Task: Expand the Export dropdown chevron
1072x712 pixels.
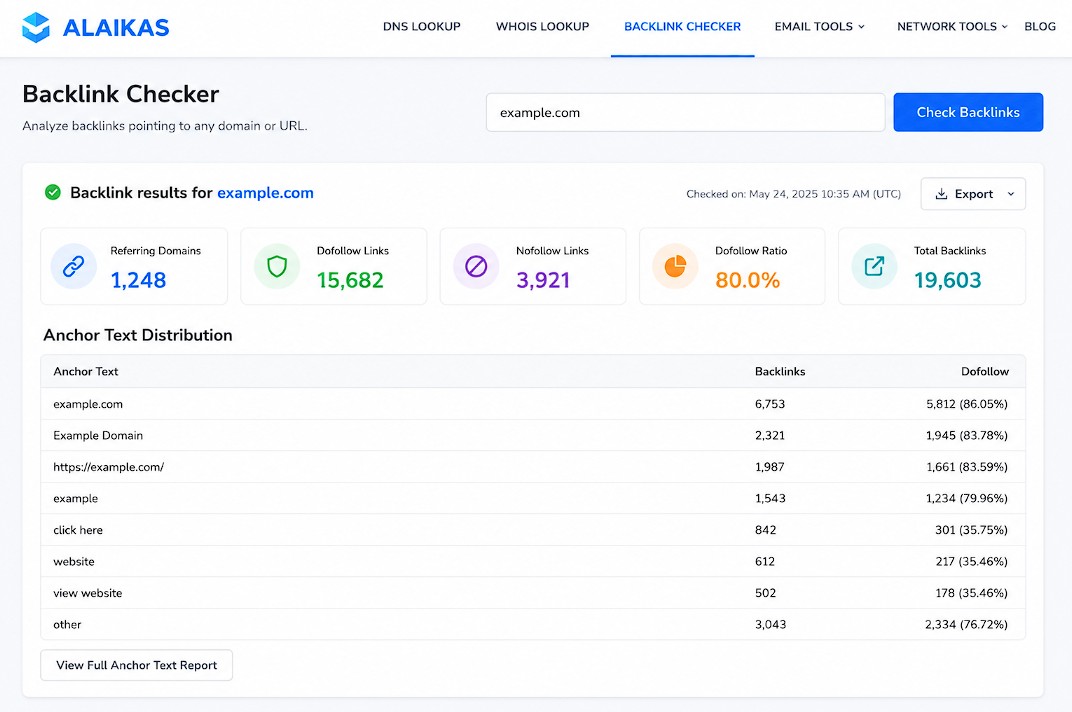Action: pyautogui.click(x=1011, y=194)
